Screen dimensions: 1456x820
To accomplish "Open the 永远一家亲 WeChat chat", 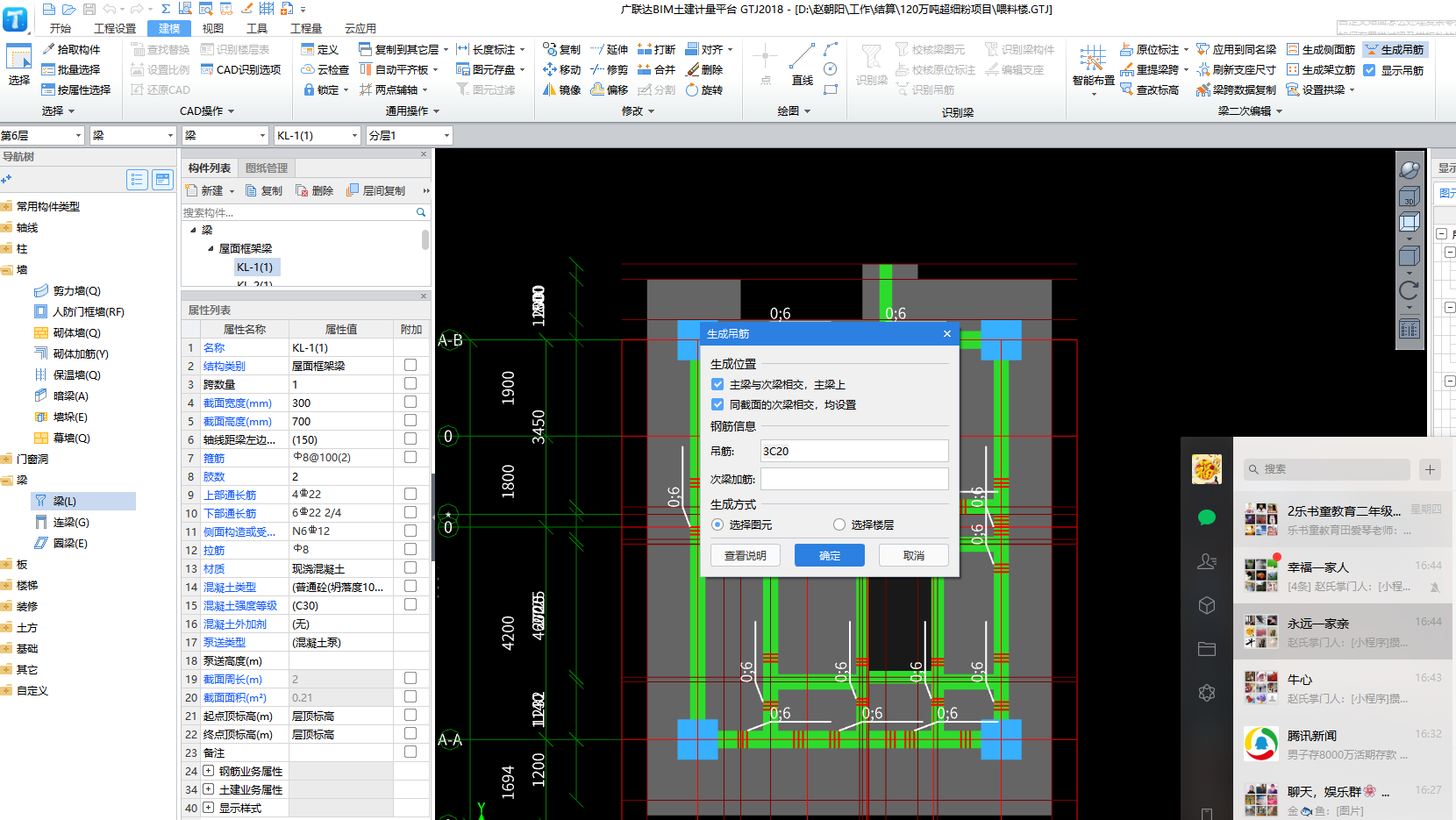I will (x=1343, y=631).
